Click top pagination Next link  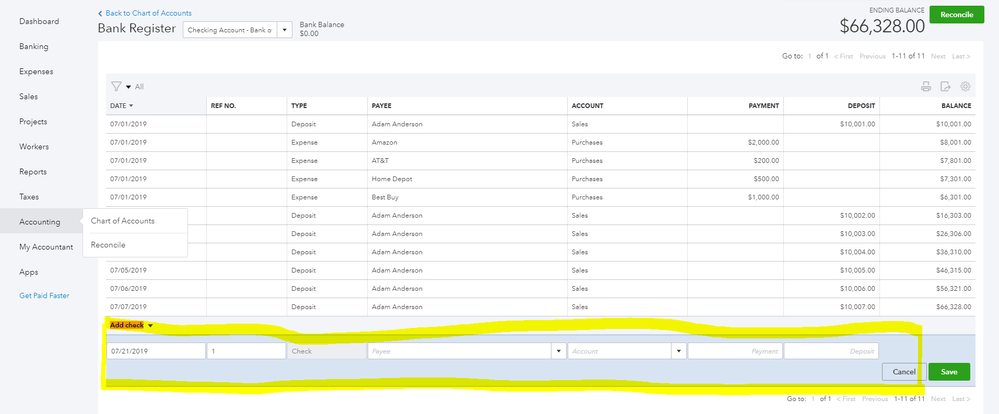click(938, 56)
